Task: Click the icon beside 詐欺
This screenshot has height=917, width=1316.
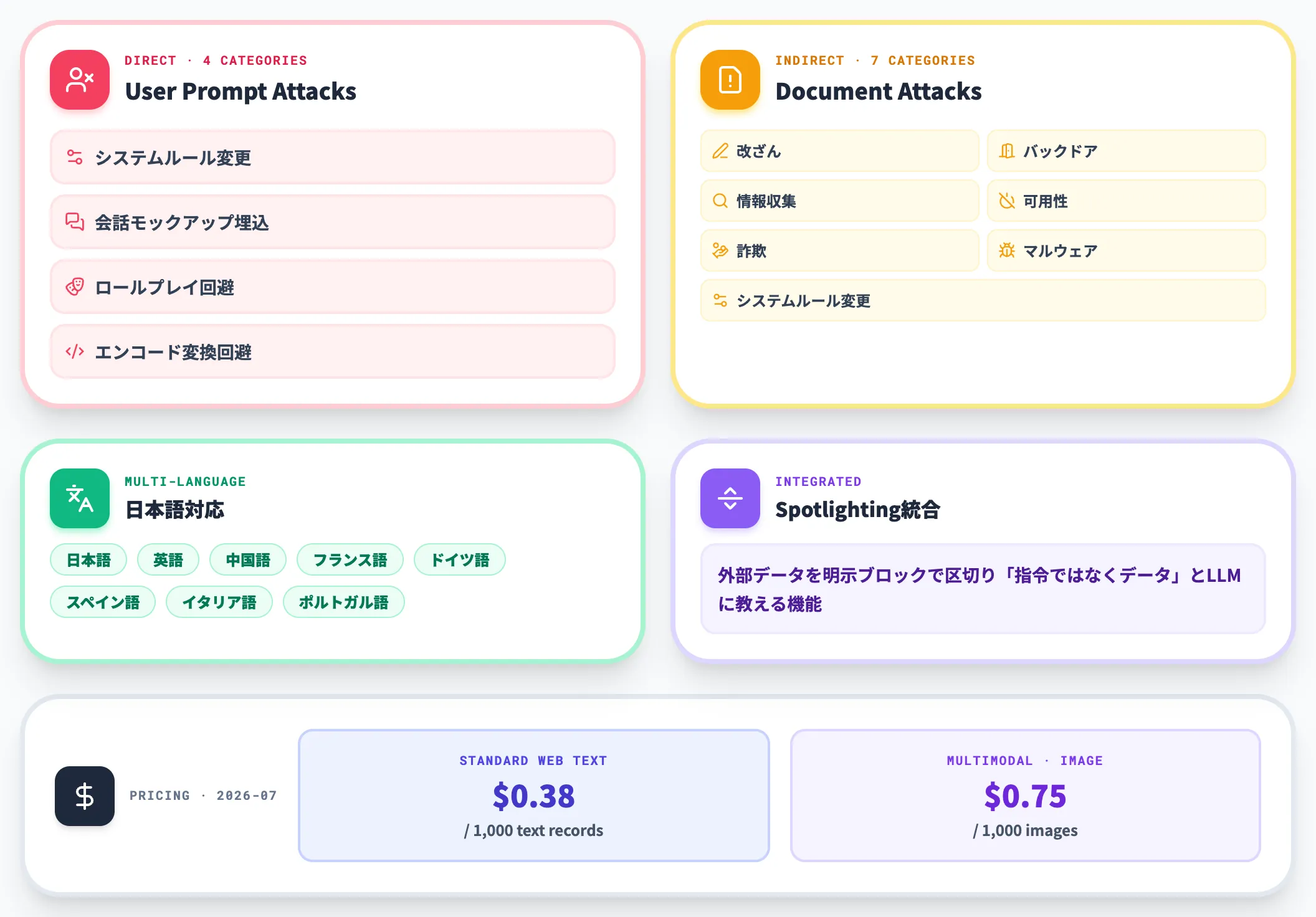Action: (x=720, y=250)
